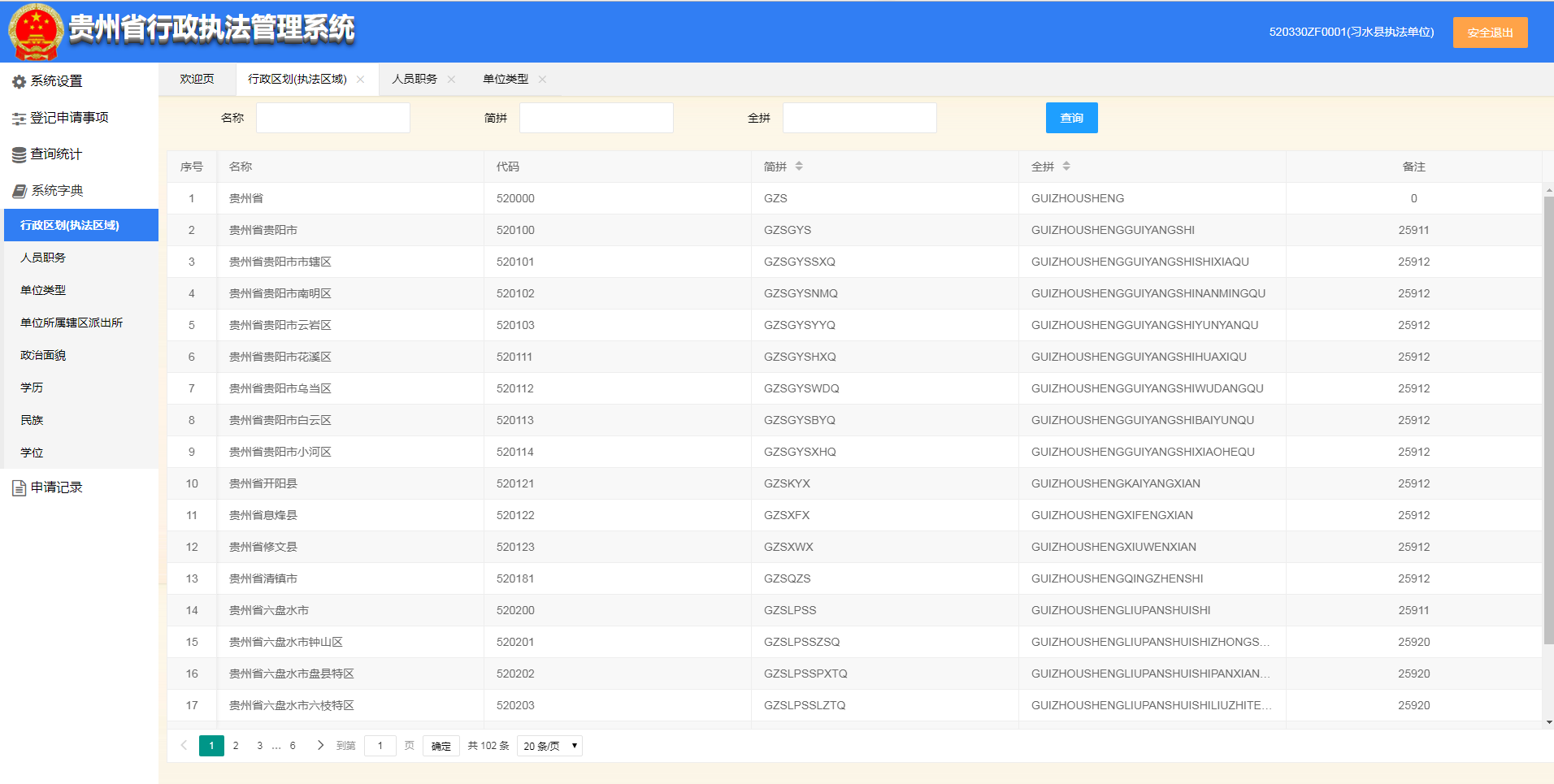This screenshot has width=1554, height=784.
Task: Click the 登记申请事项 sliders icon
Action: (19, 119)
